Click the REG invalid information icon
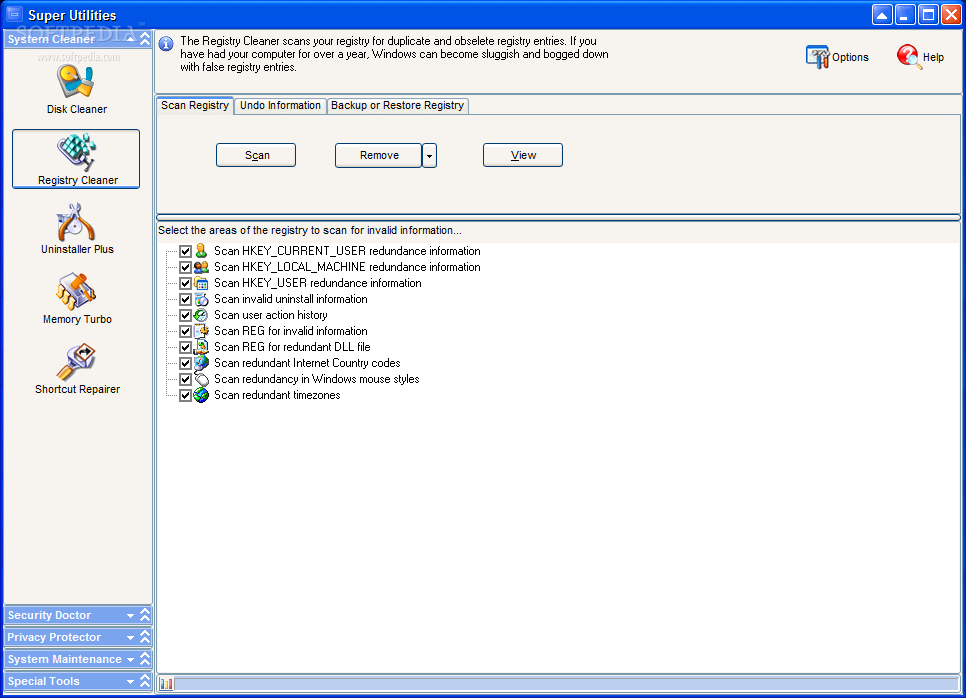 tap(201, 331)
